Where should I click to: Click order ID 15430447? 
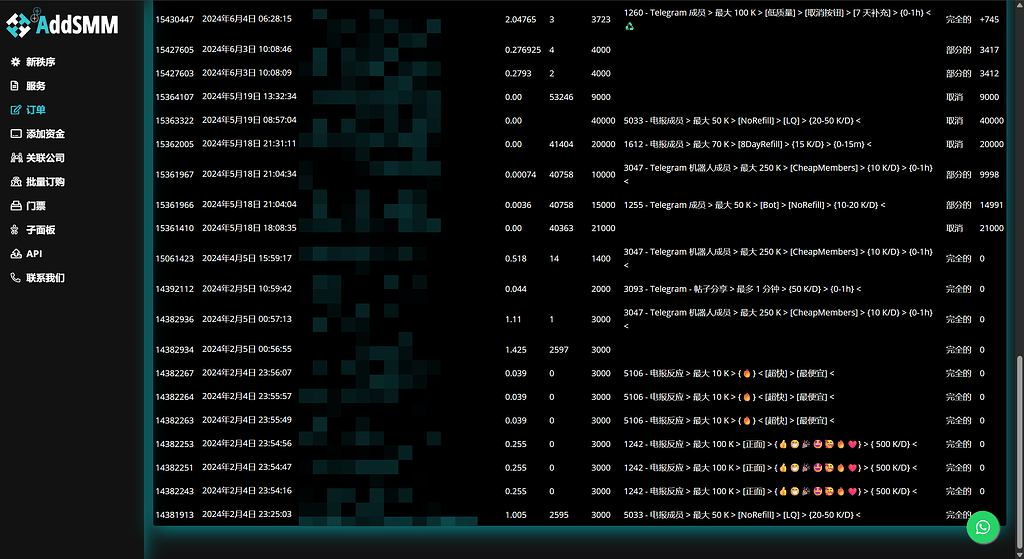[174, 20]
